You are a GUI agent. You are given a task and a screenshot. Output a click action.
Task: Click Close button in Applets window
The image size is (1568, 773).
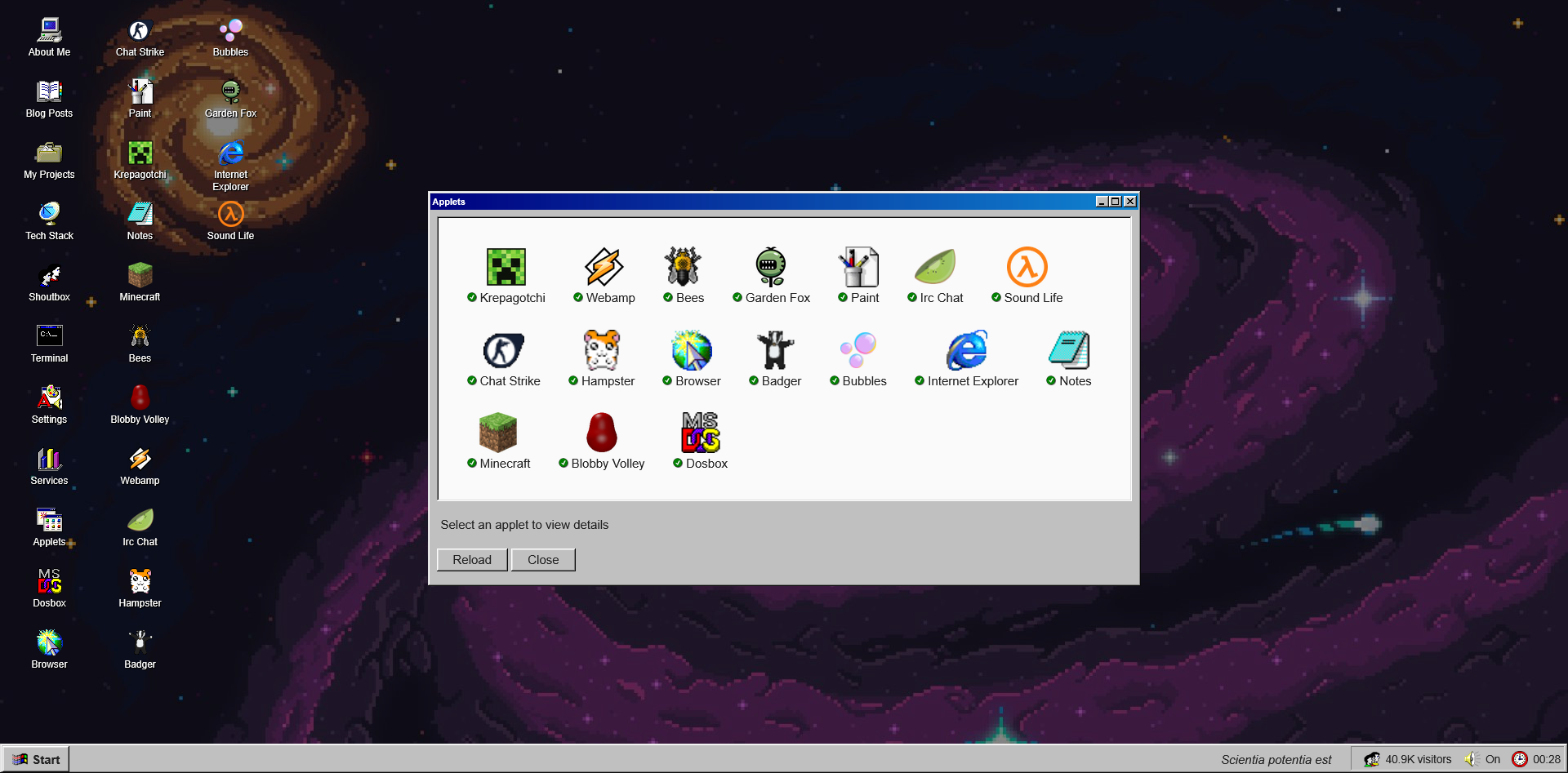(x=543, y=560)
